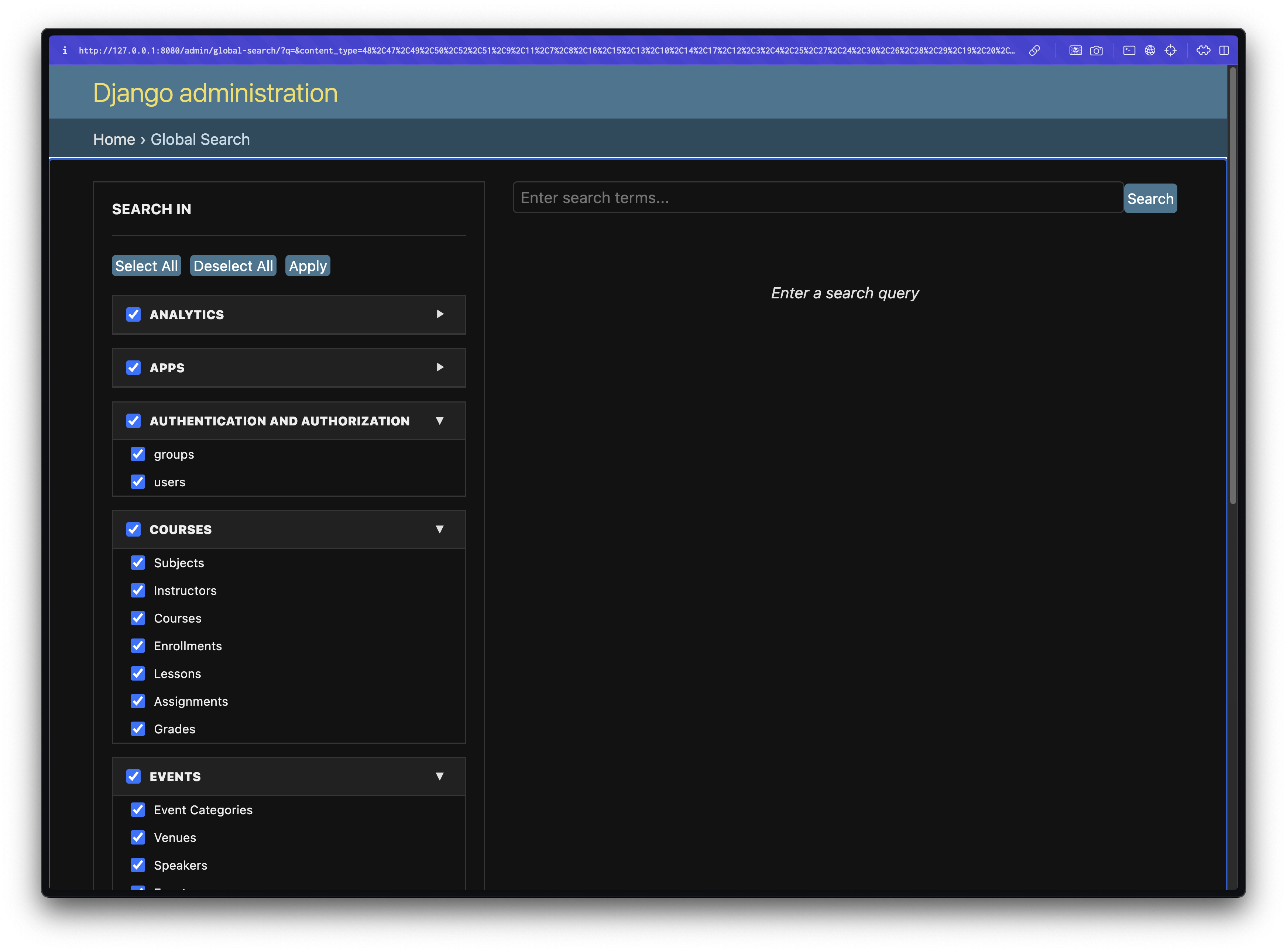Open the terminal console icon

pyautogui.click(x=1129, y=51)
